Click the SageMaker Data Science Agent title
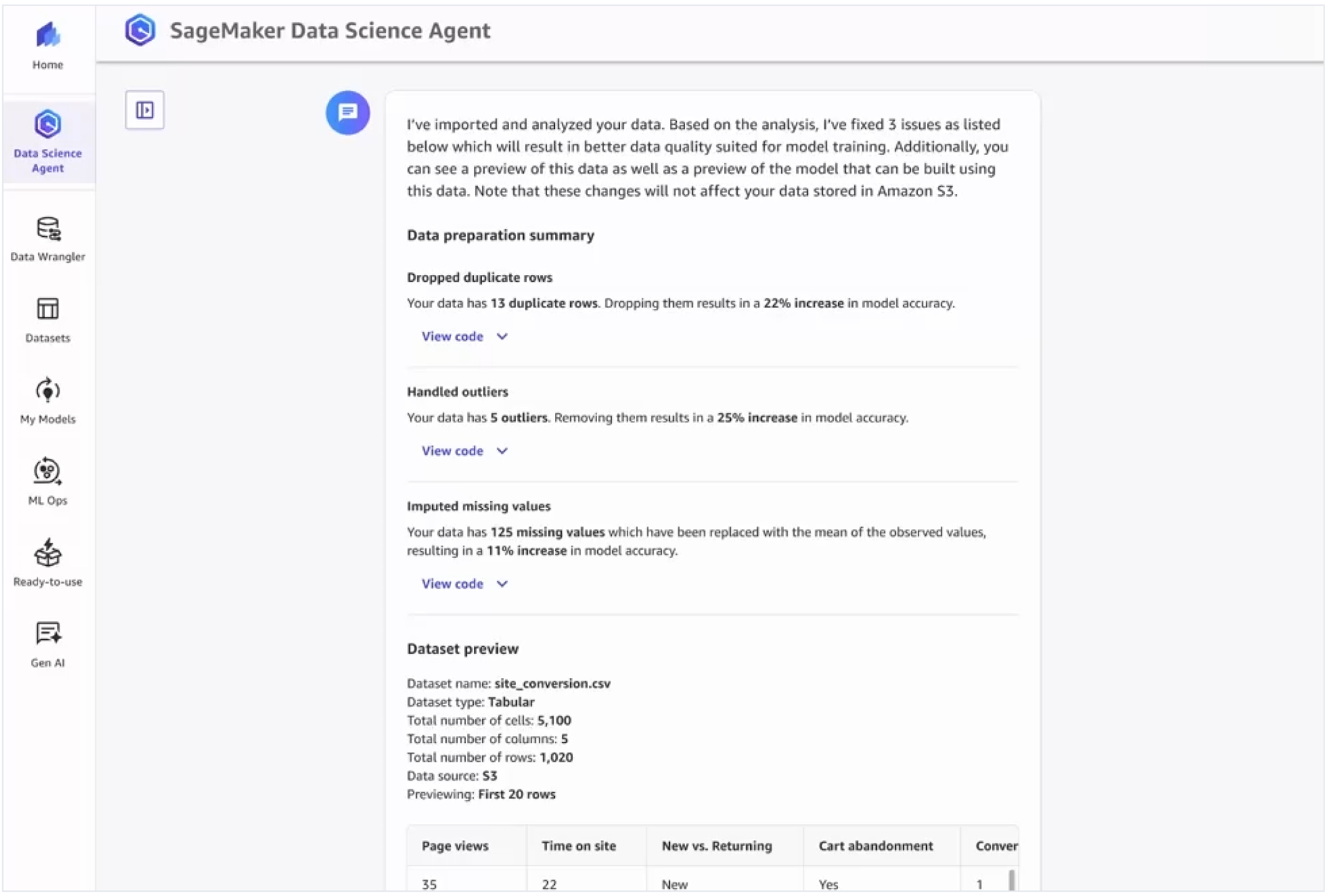The width and height of the screenshot is (1330, 896). (x=330, y=30)
